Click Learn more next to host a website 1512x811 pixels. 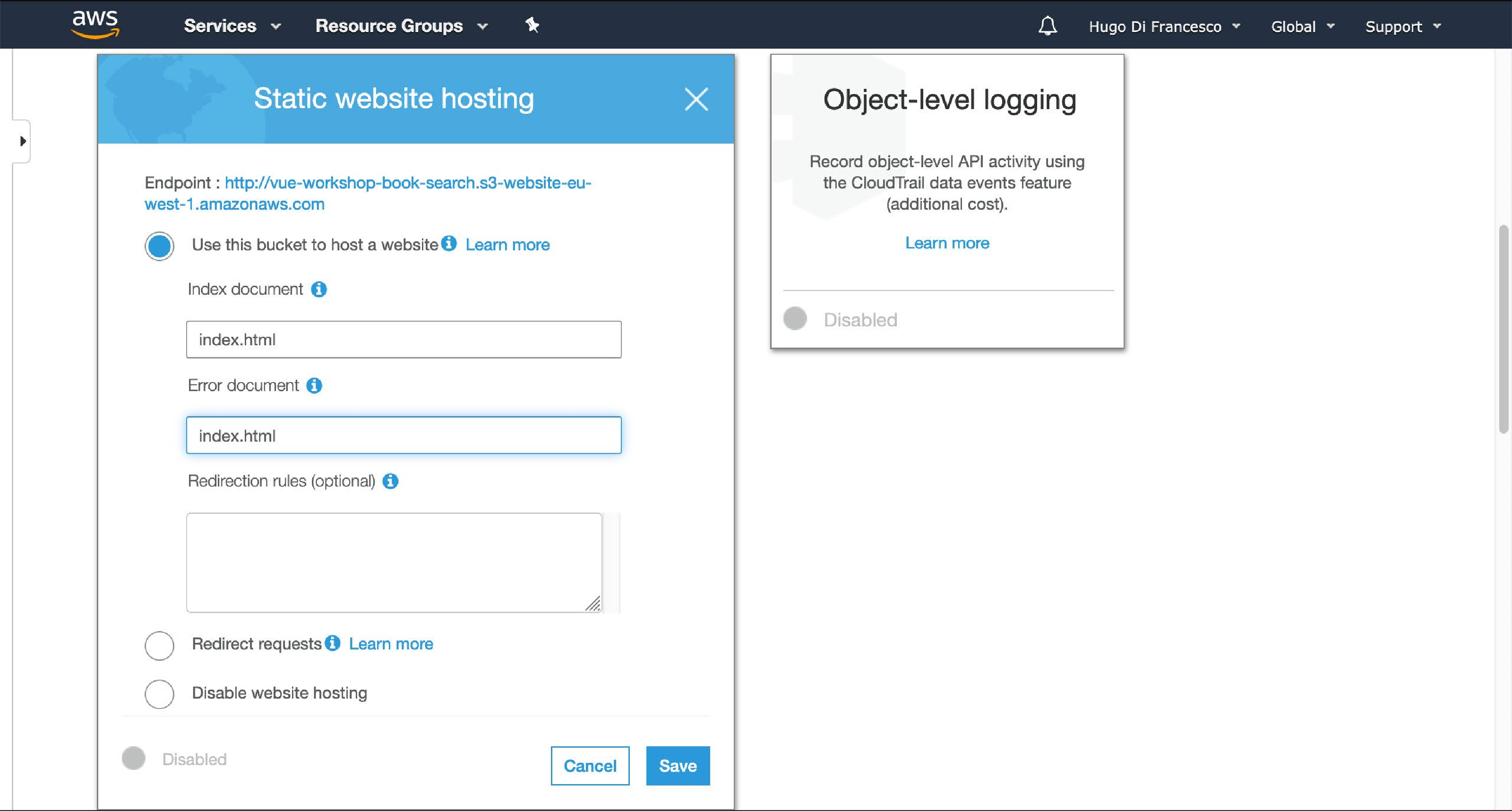(x=508, y=245)
